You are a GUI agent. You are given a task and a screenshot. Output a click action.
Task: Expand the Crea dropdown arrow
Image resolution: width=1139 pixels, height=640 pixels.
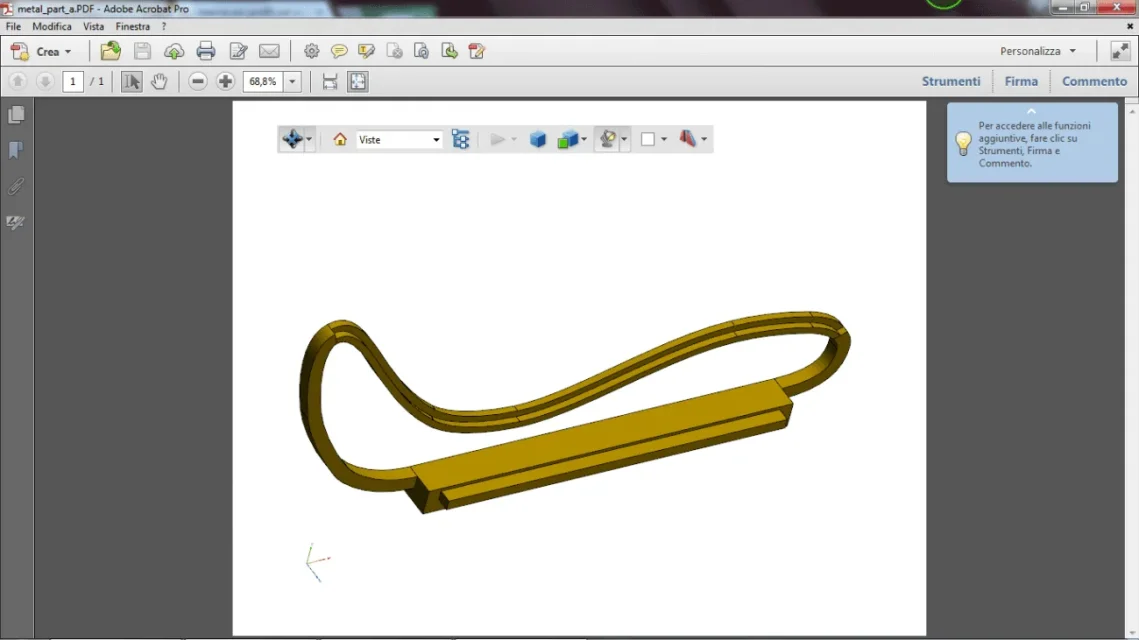[x=68, y=52]
